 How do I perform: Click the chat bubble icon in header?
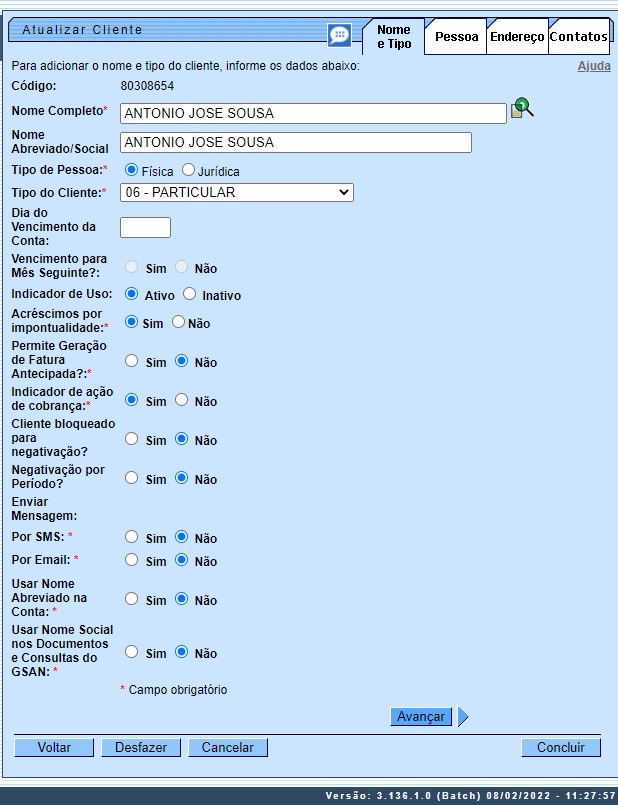[339, 35]
